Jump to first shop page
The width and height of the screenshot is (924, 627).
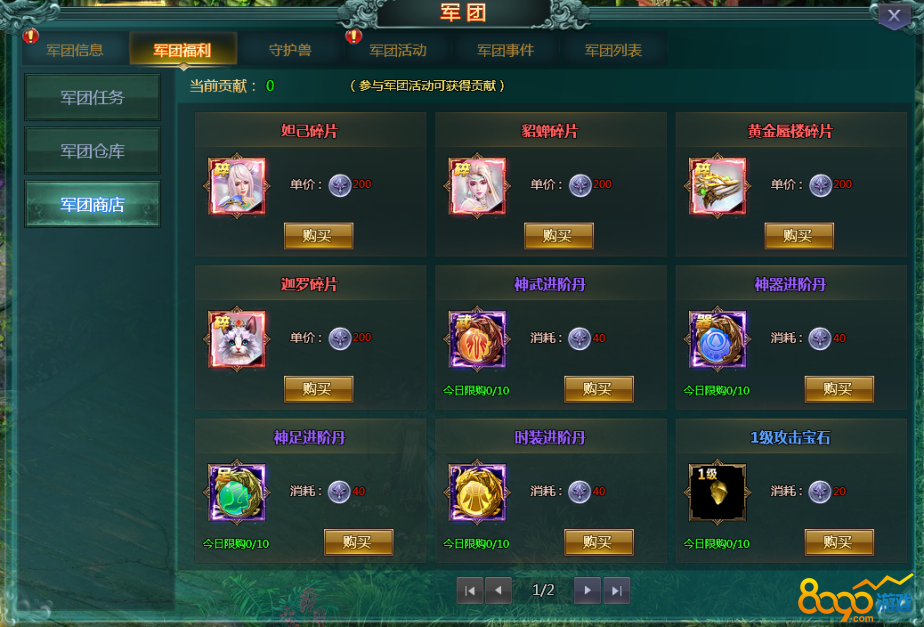(x=470, y=590)
